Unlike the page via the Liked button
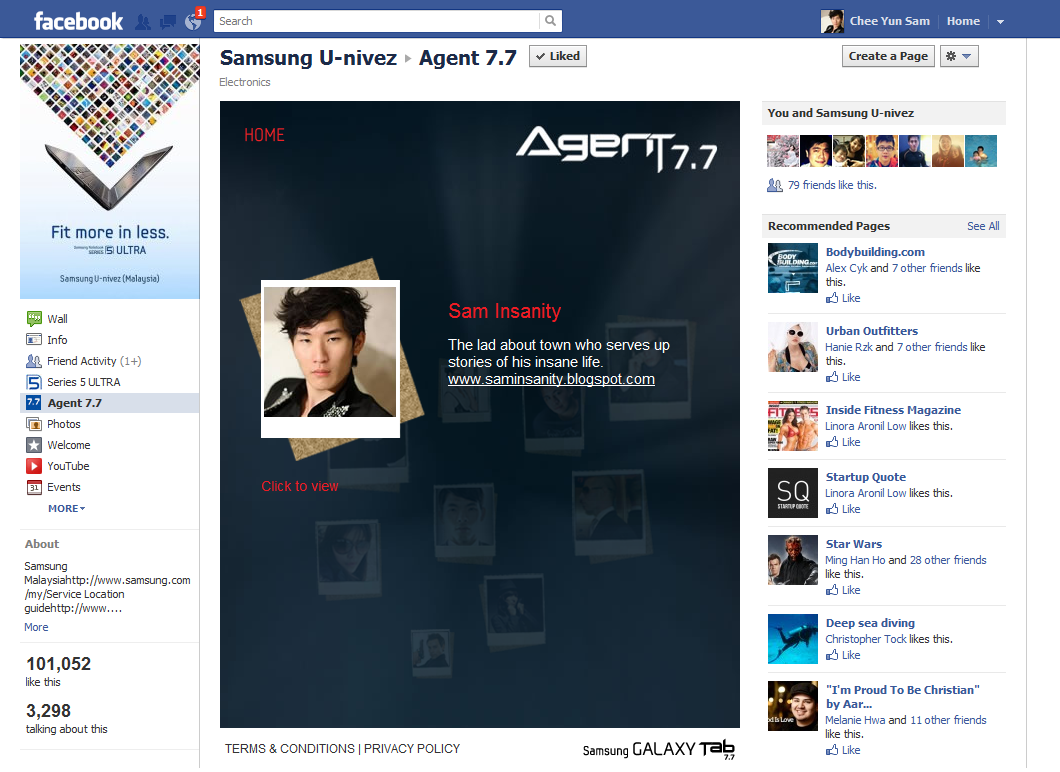Image resolution: width=1060 pixels, height=772 pixels. (x=557, y=56)
